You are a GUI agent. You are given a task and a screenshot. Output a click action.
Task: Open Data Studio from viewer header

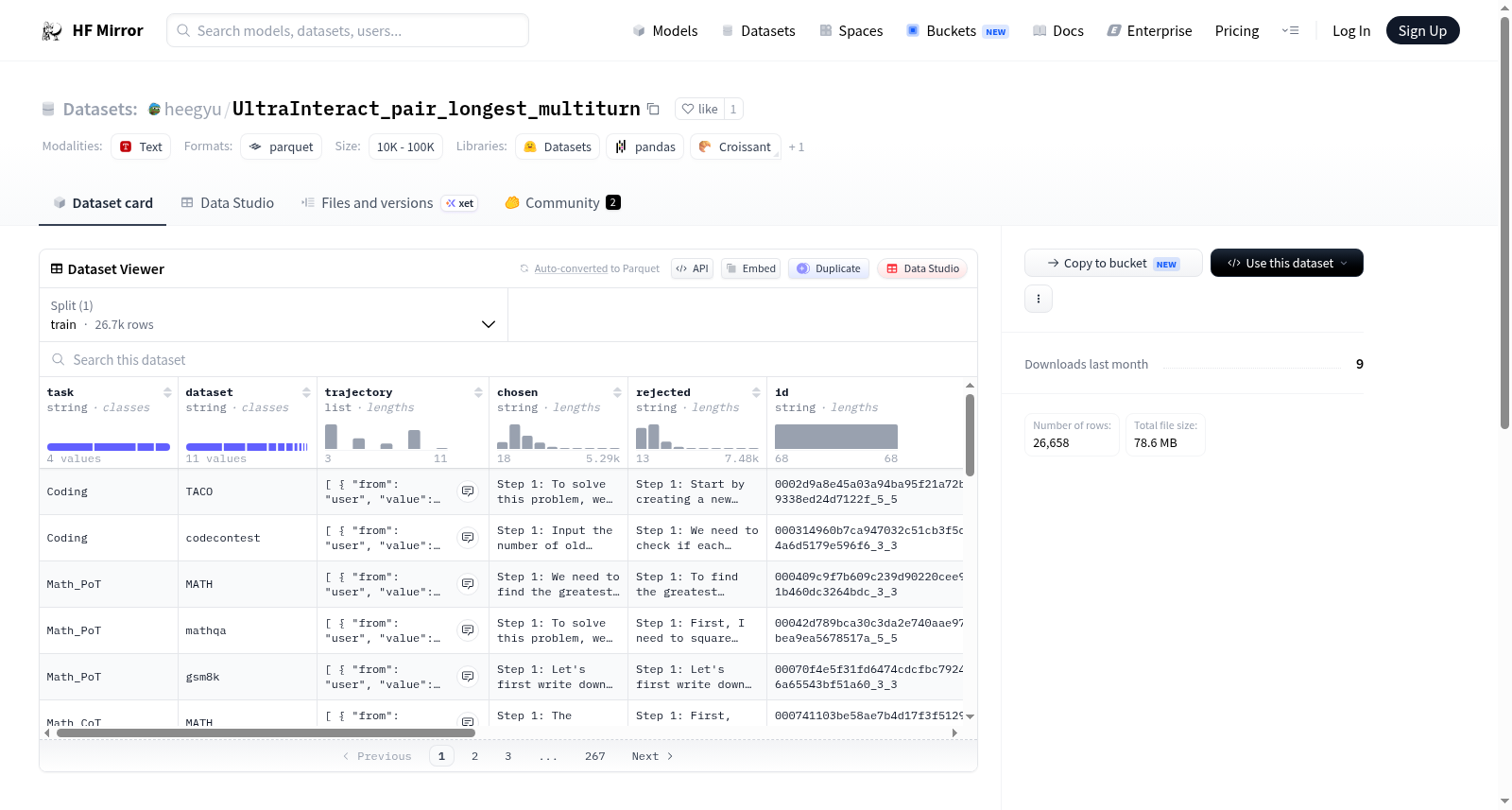922,268
